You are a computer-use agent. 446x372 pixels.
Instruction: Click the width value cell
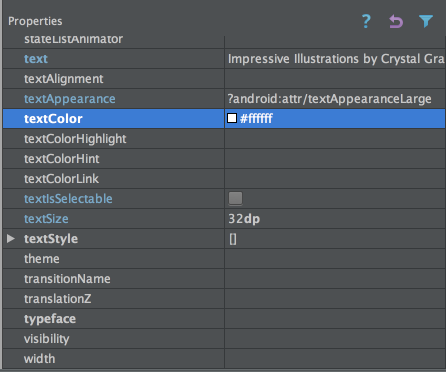[335, 359]
